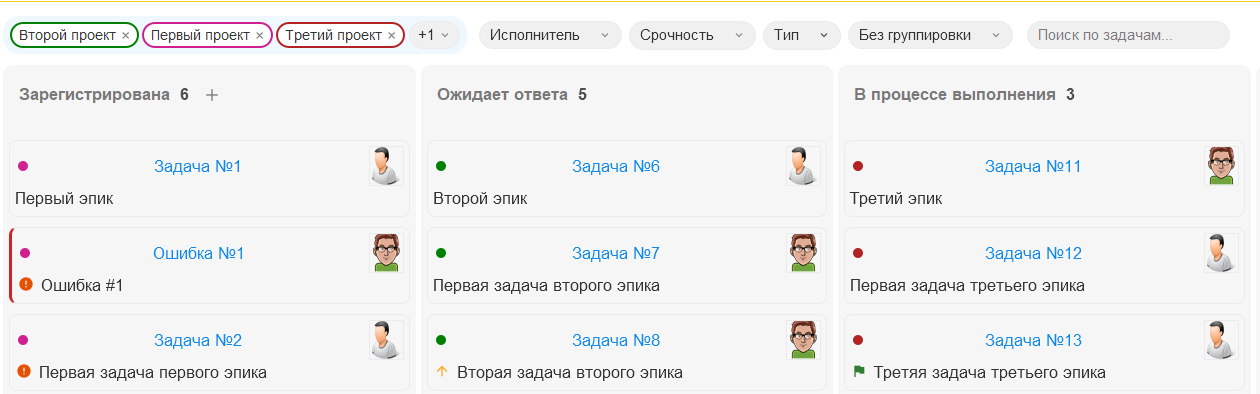
Task: Click the assignee avatar on Ошибка №1
Action: pos(386,253)
